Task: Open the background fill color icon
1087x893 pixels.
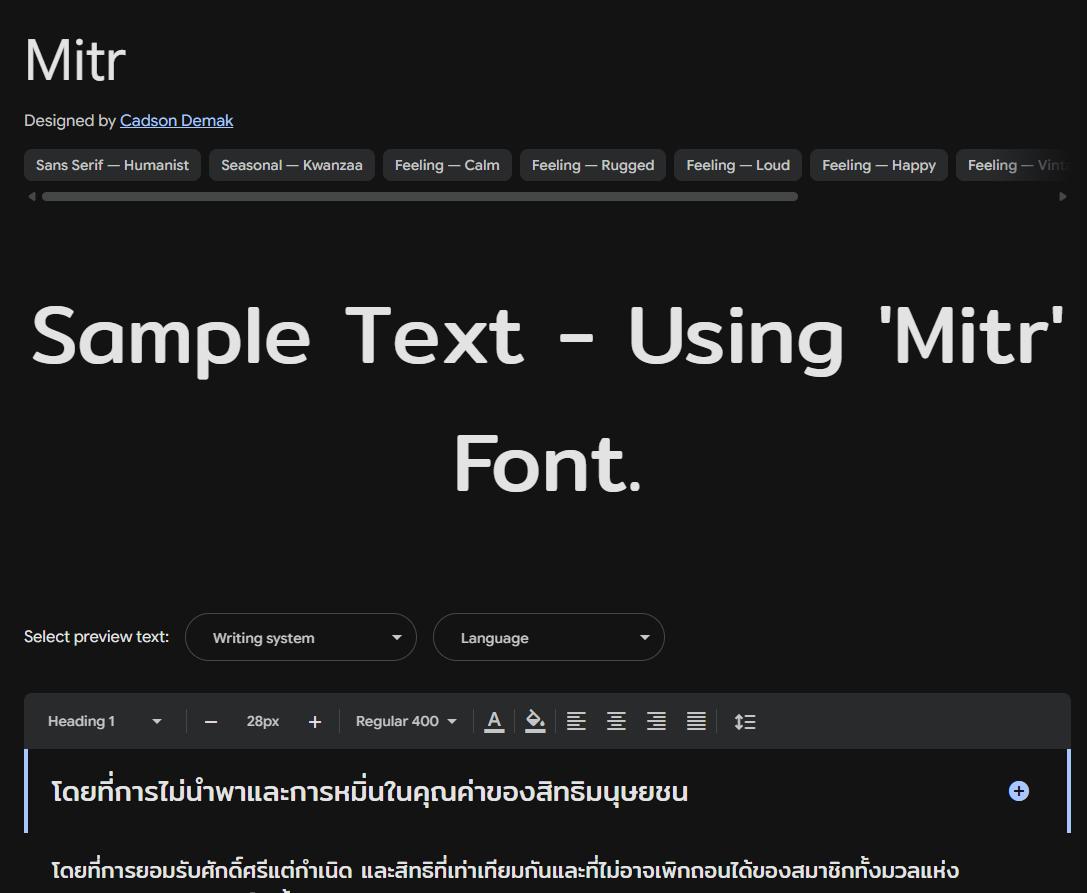Action: 534,722
